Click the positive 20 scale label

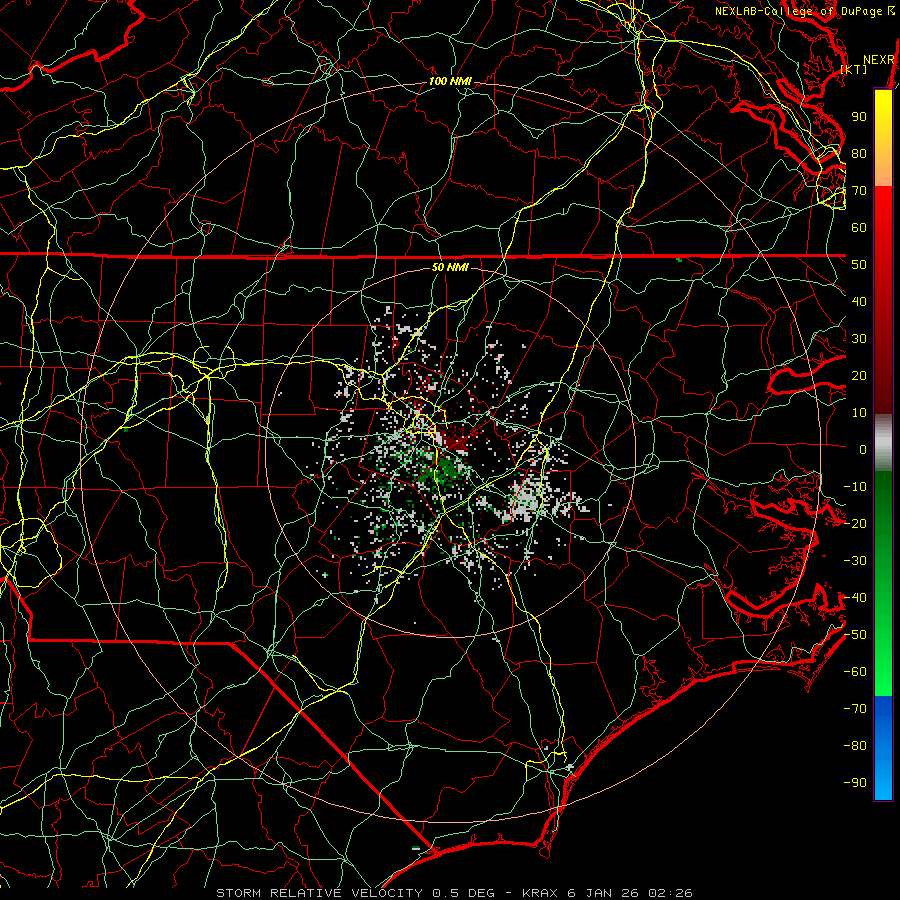(859, 375)
